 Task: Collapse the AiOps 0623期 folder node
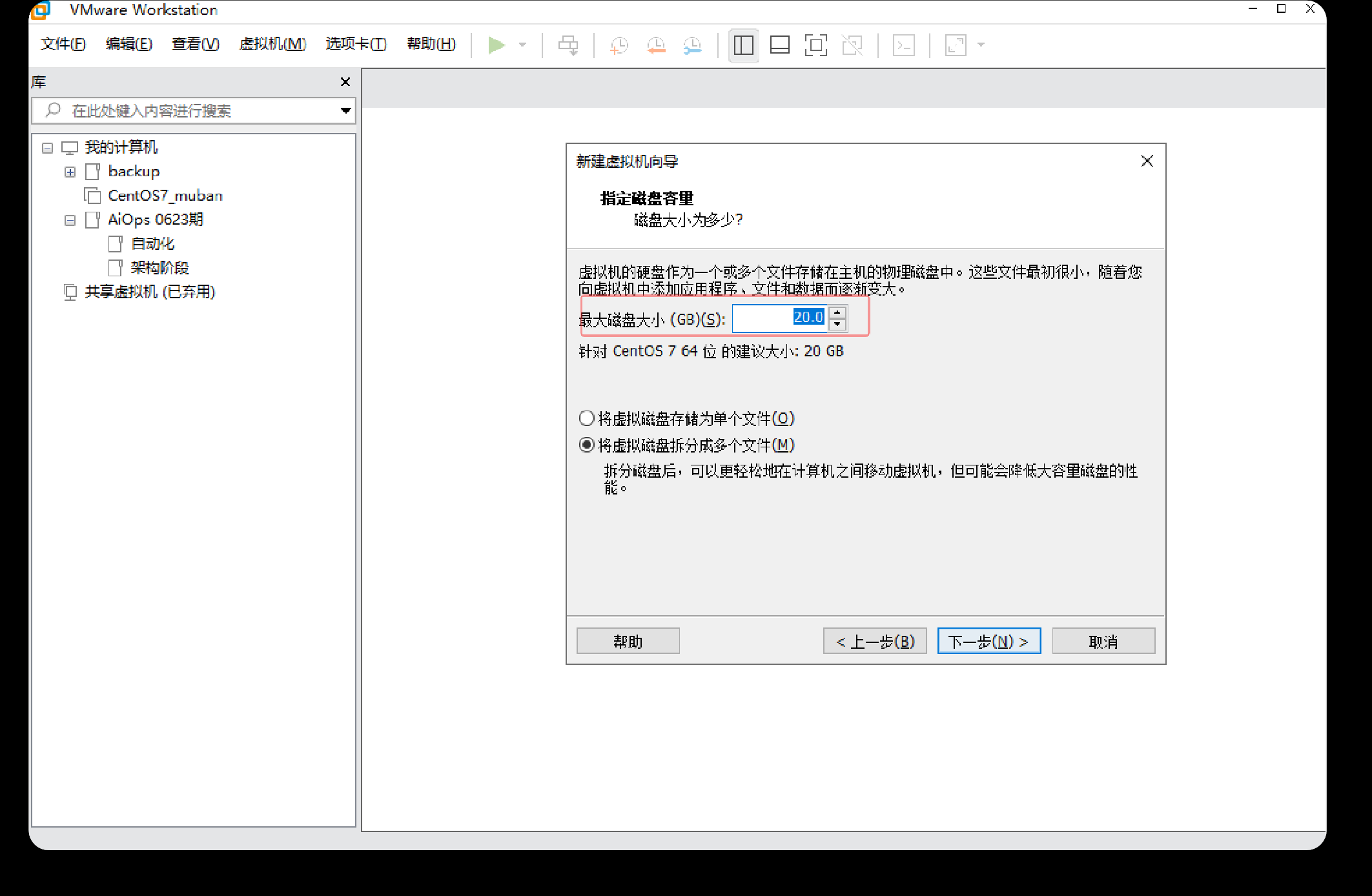coord(70,221)
